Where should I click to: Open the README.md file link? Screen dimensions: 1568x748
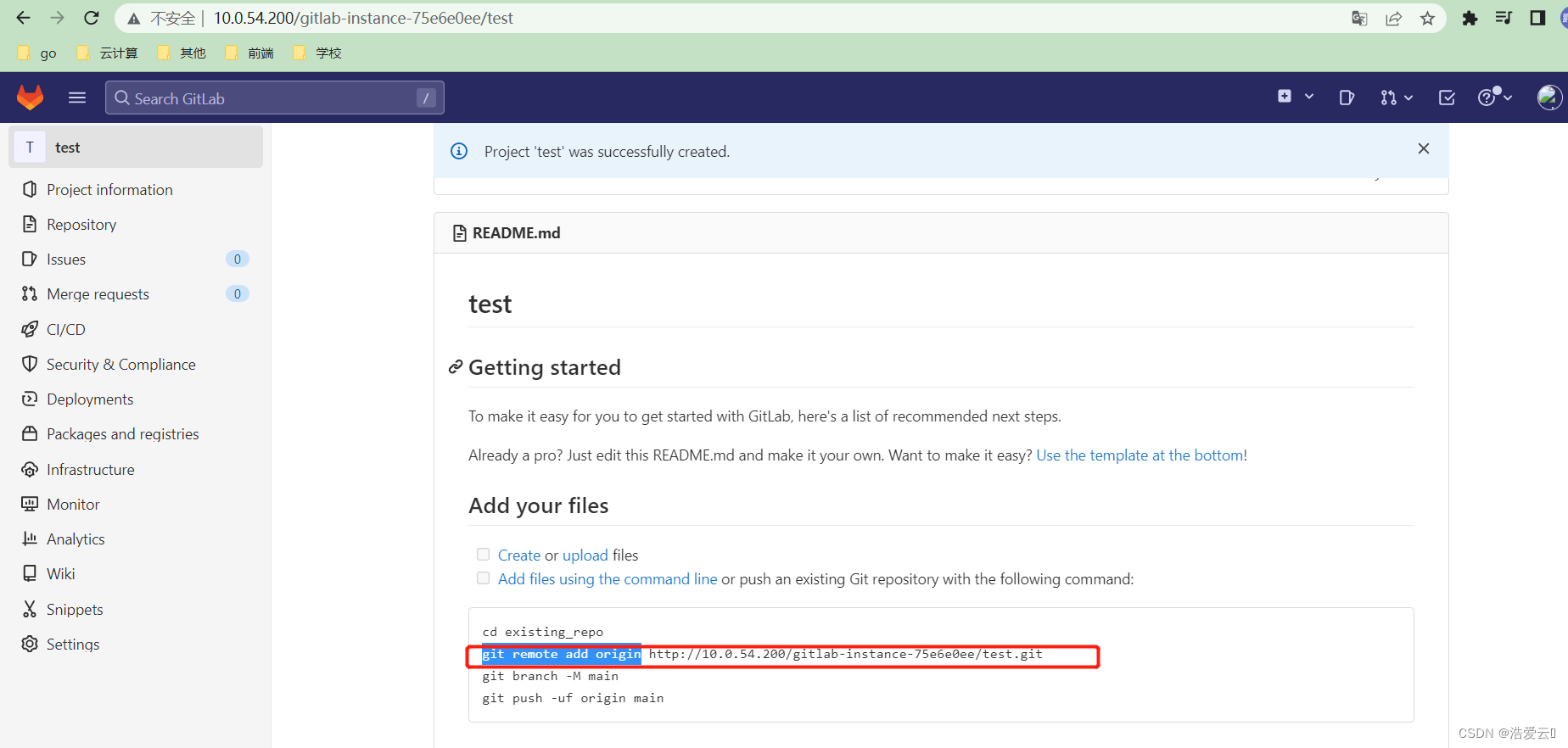(516, 233)
